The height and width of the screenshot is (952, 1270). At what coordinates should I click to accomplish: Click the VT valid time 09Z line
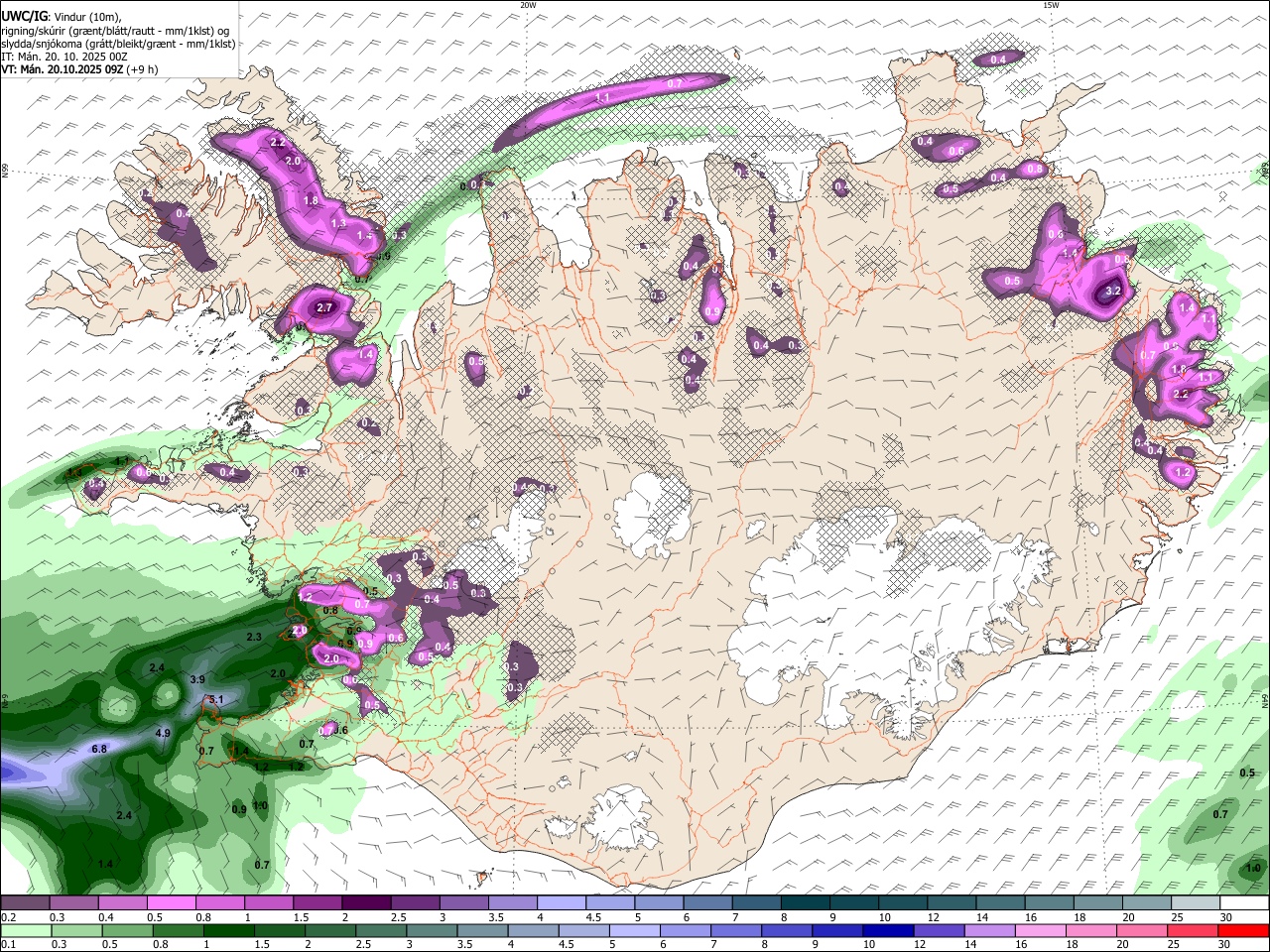tap(79, 69)
